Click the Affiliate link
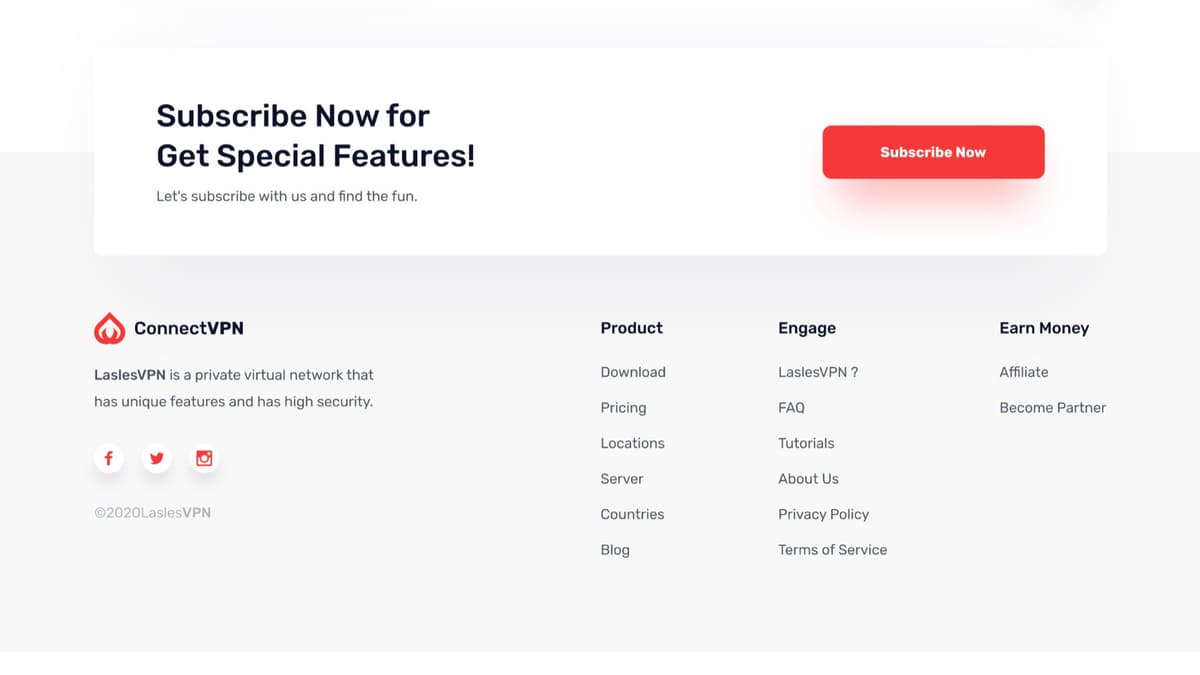This screenshot has width=1200, height=675. 1024,372
